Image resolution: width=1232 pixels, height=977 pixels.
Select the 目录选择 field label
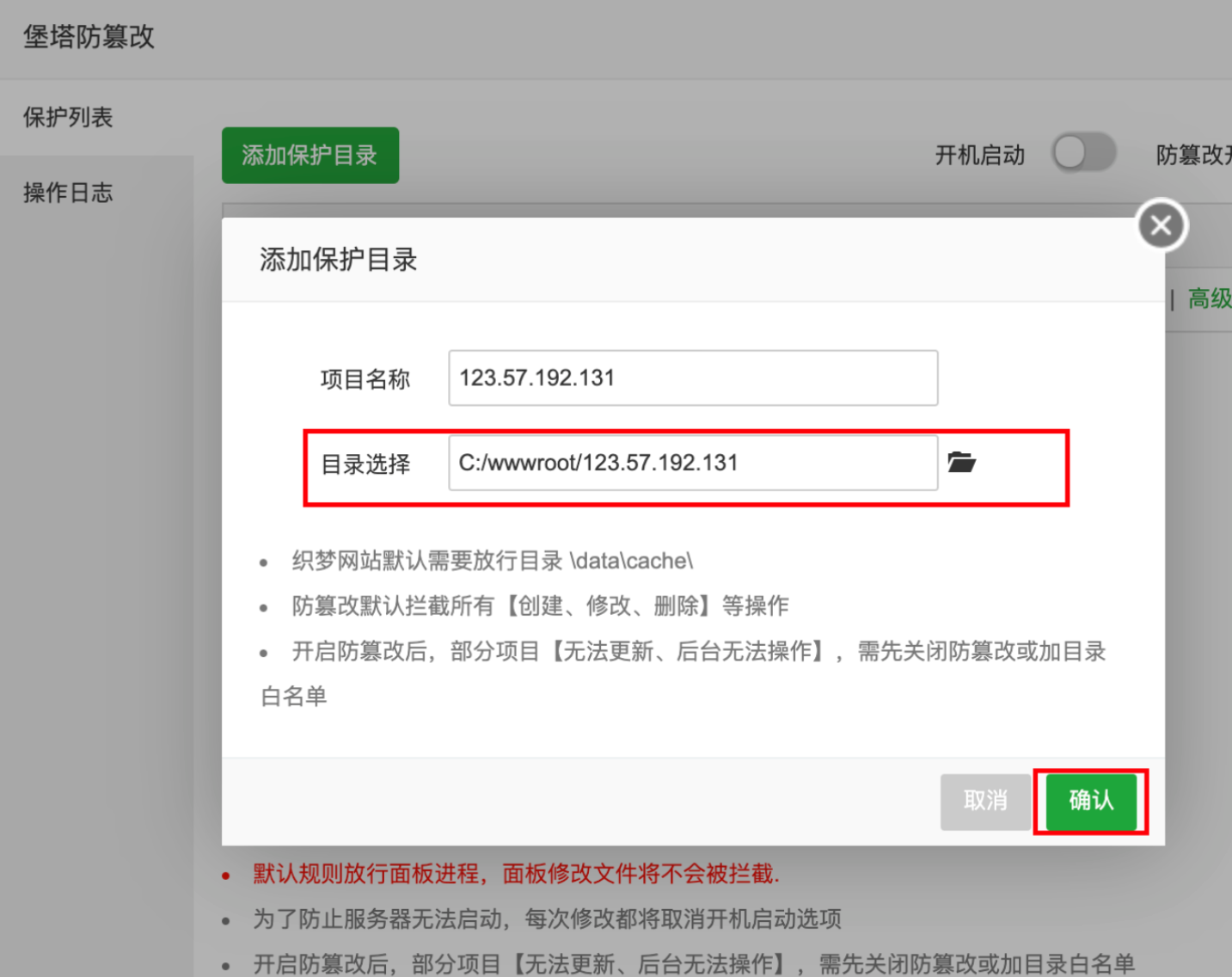pyautogui.click(x=365, y=464)
